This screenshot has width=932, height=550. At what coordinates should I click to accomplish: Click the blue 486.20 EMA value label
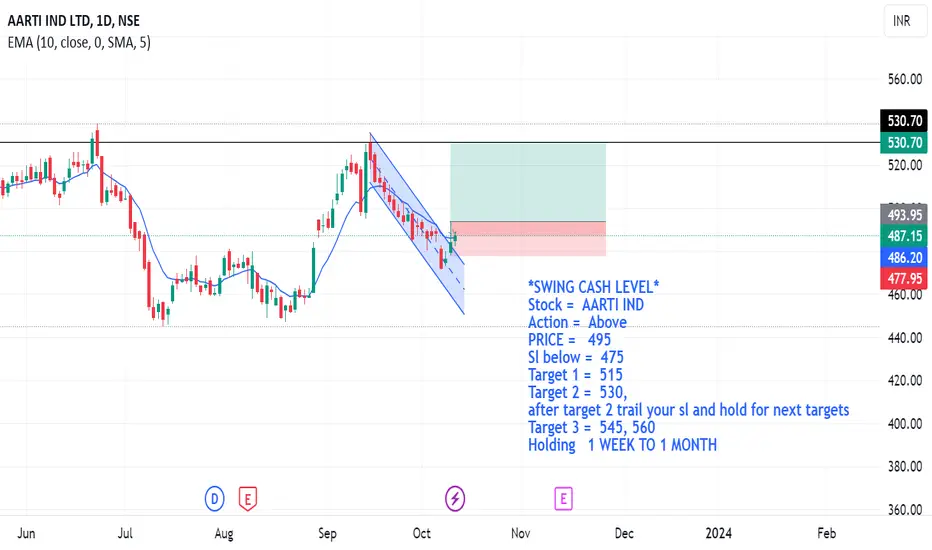tap(903, 257)
